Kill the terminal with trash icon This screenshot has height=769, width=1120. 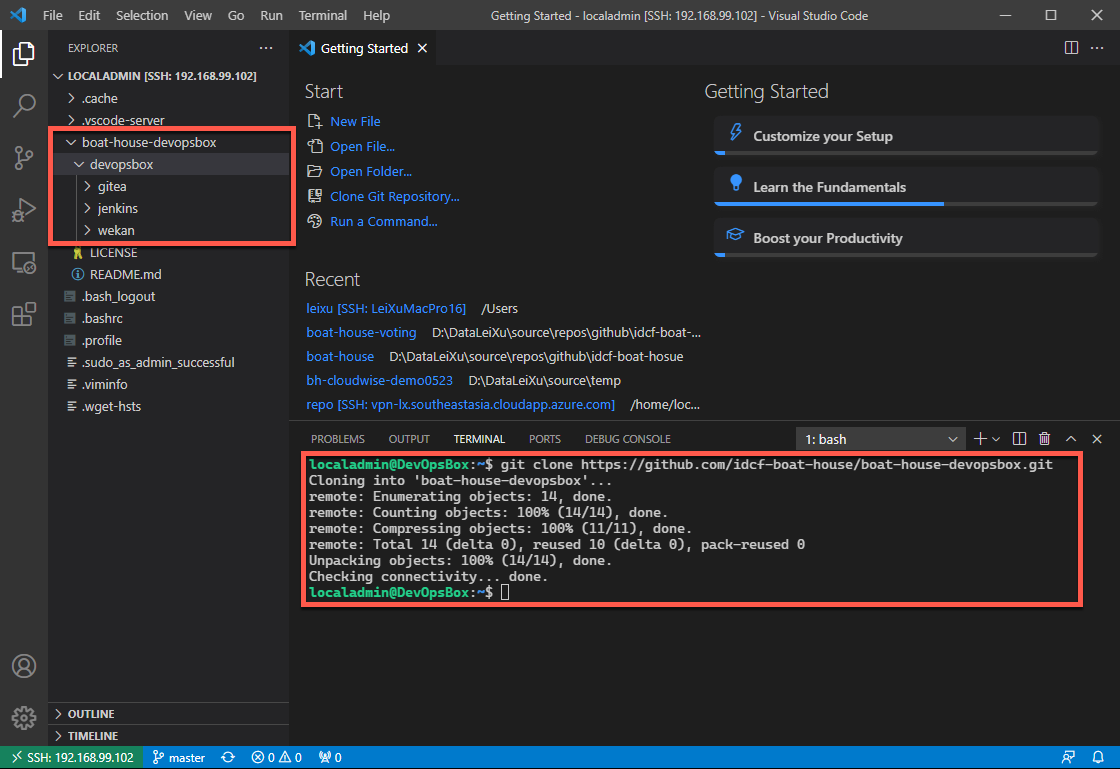(1044, 438)
